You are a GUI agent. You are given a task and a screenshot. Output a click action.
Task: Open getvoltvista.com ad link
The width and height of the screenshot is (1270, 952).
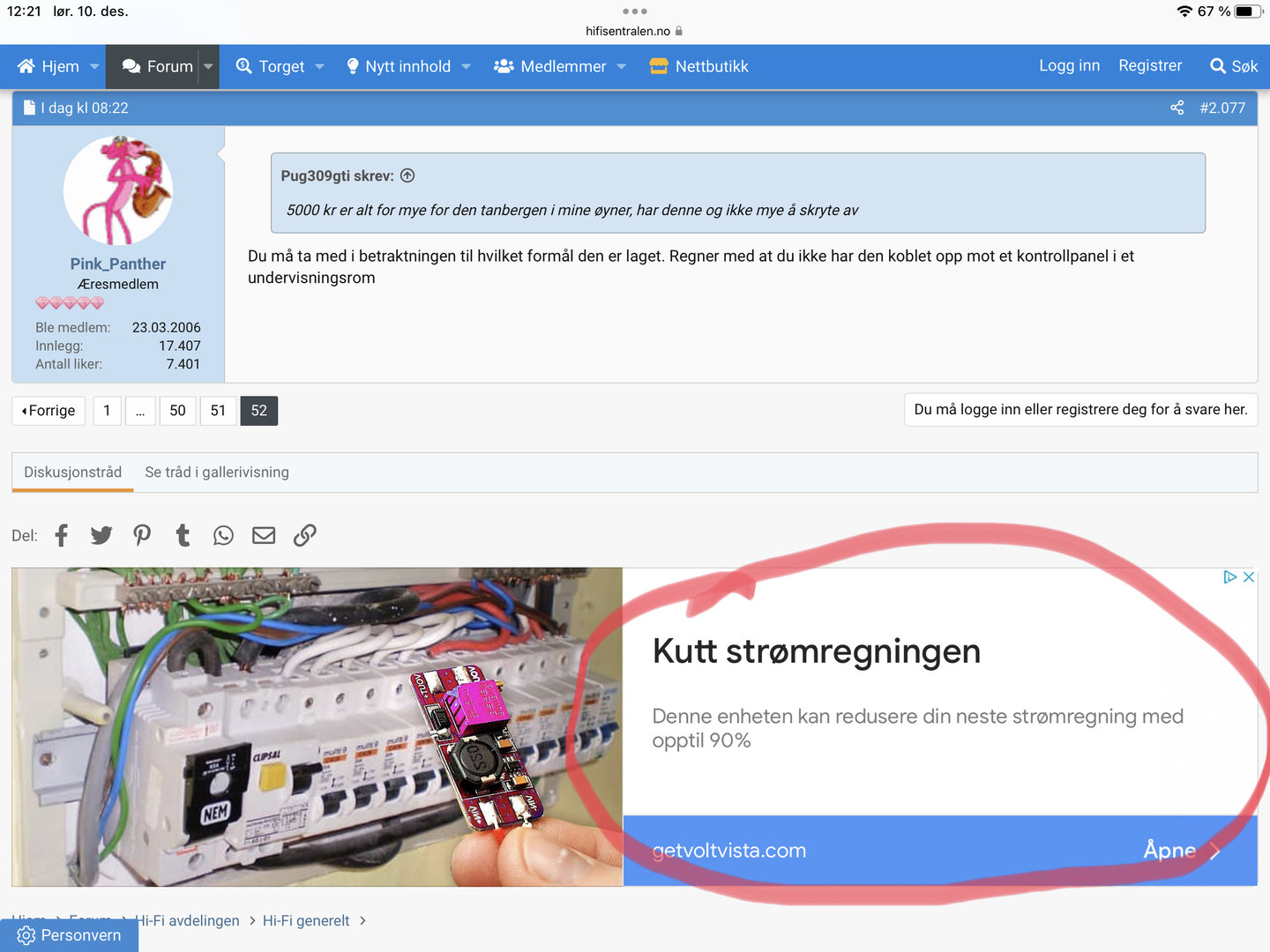[x=729, y=851]
